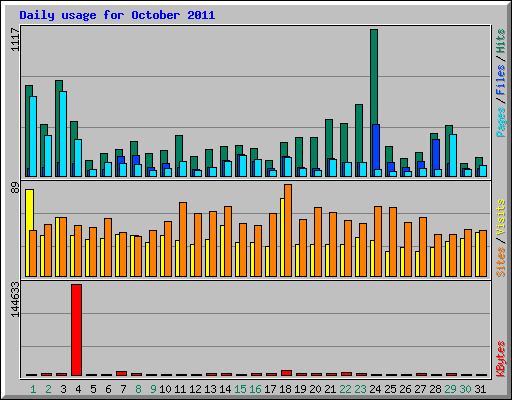Screen dimensions: 512x400
Task: Select the 89 visits axis value
Action: coord(16,188)
